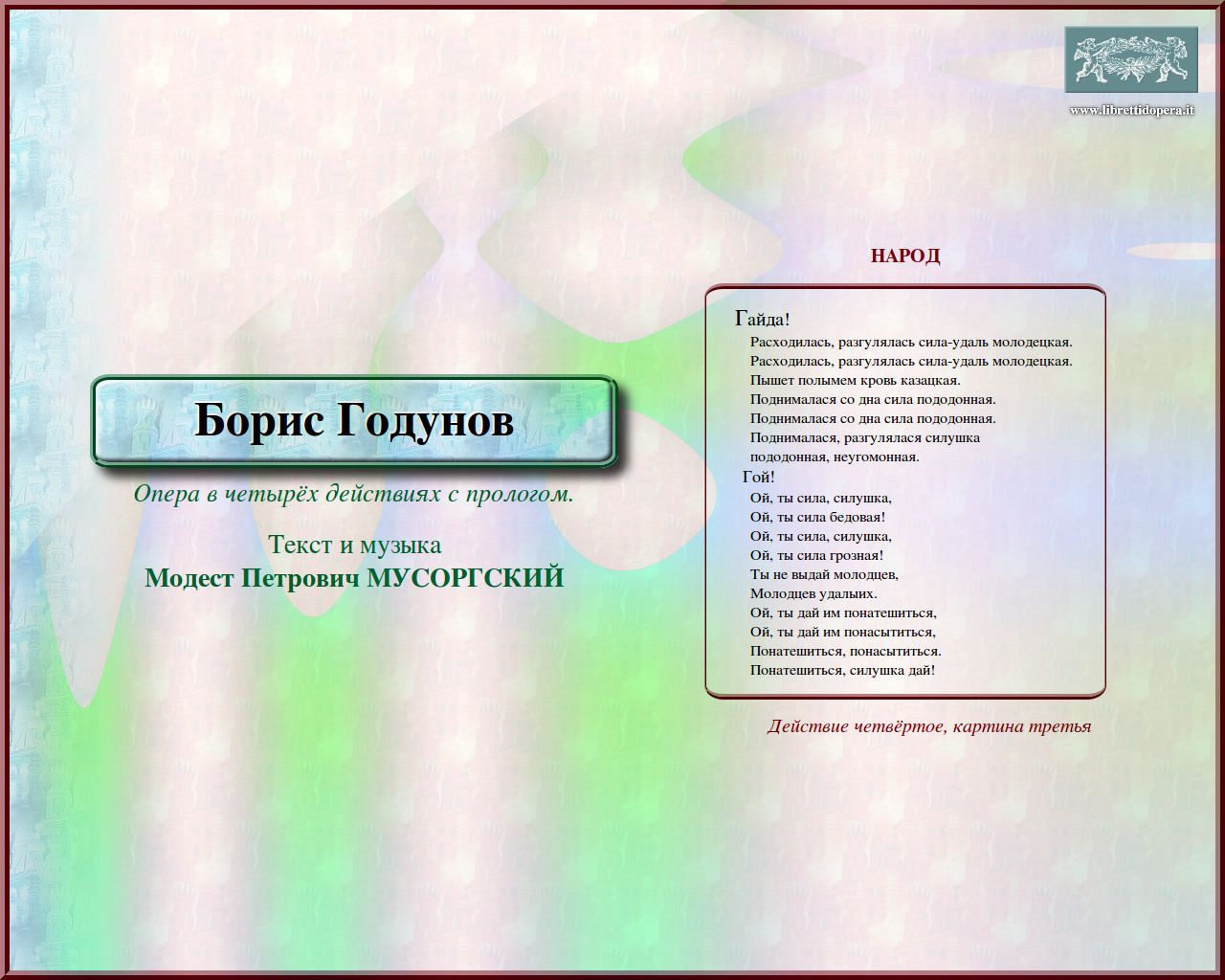Viewport: 1225px width, 980px height.
Task: Click last line Понатешиться, силушка дай!
Action: (x=842, y=670)
